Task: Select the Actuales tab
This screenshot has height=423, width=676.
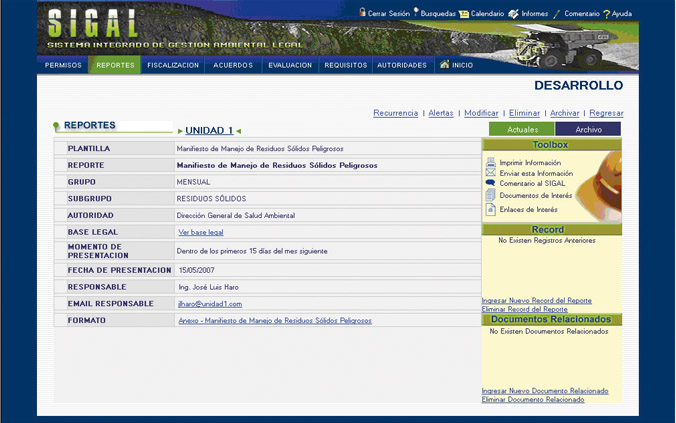Action: point(521,130)
